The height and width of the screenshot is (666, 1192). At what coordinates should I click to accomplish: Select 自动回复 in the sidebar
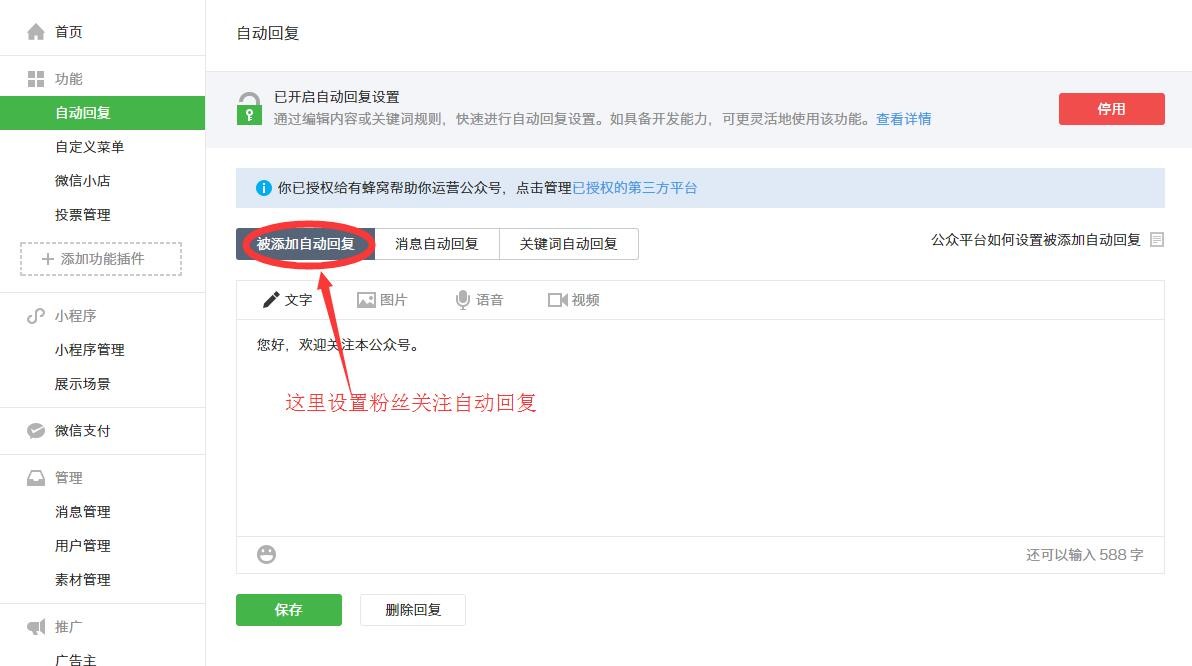103,113
